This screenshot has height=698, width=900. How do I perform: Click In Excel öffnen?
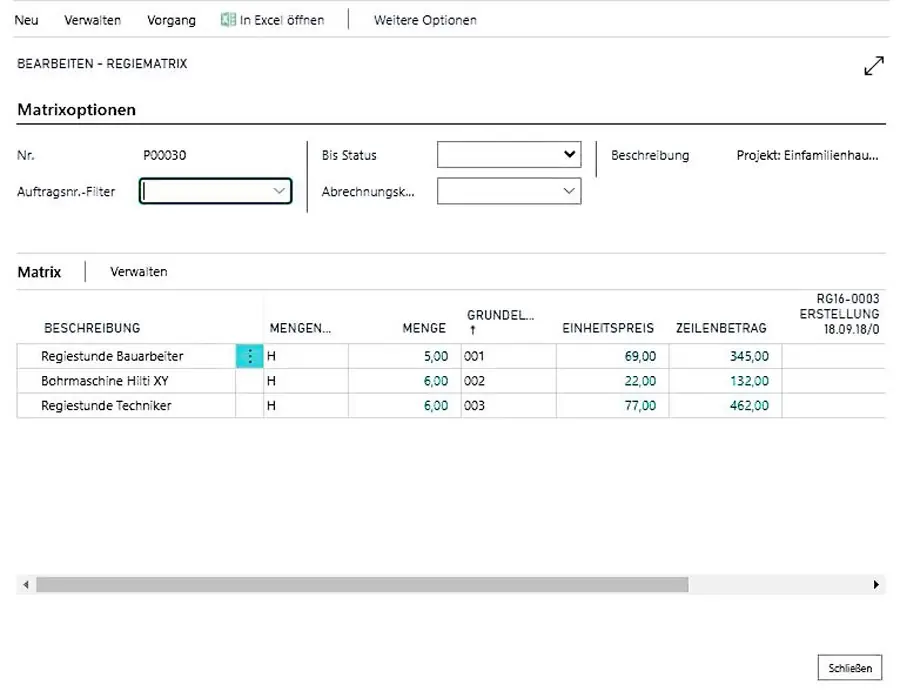coord(273,20)
